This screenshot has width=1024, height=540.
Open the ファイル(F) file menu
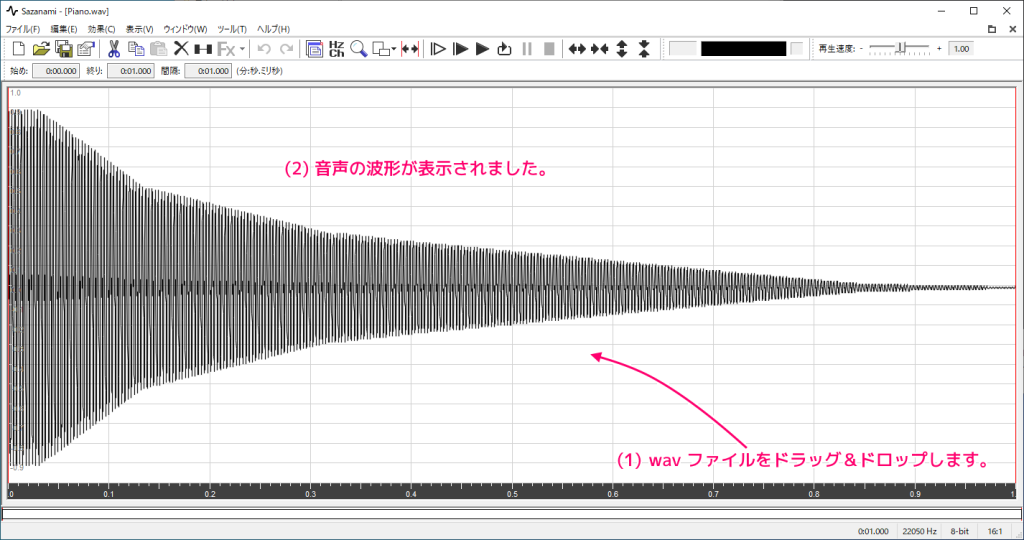23,29
